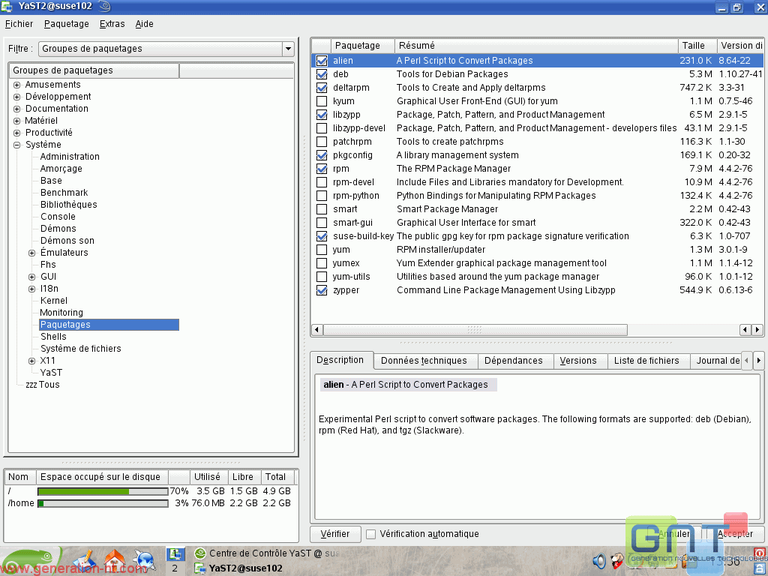Collapse the Système group

[17, 145]
